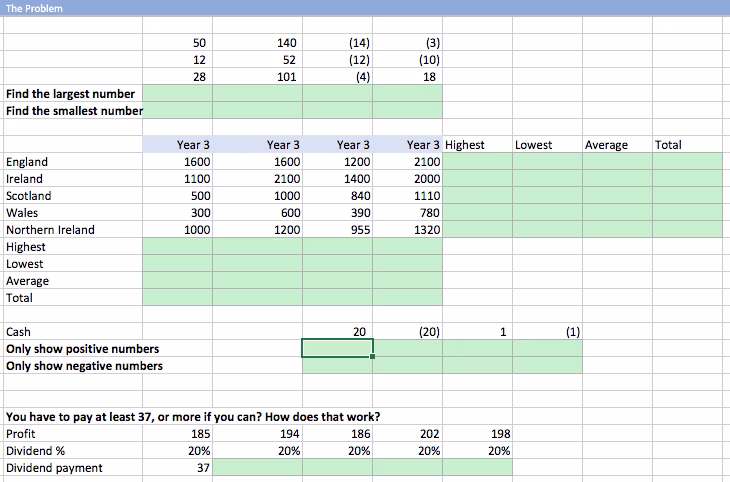The width and height of the screenshot is (730, 482).
Task: Select the Cash row label
Action: [x=73, y=332]
